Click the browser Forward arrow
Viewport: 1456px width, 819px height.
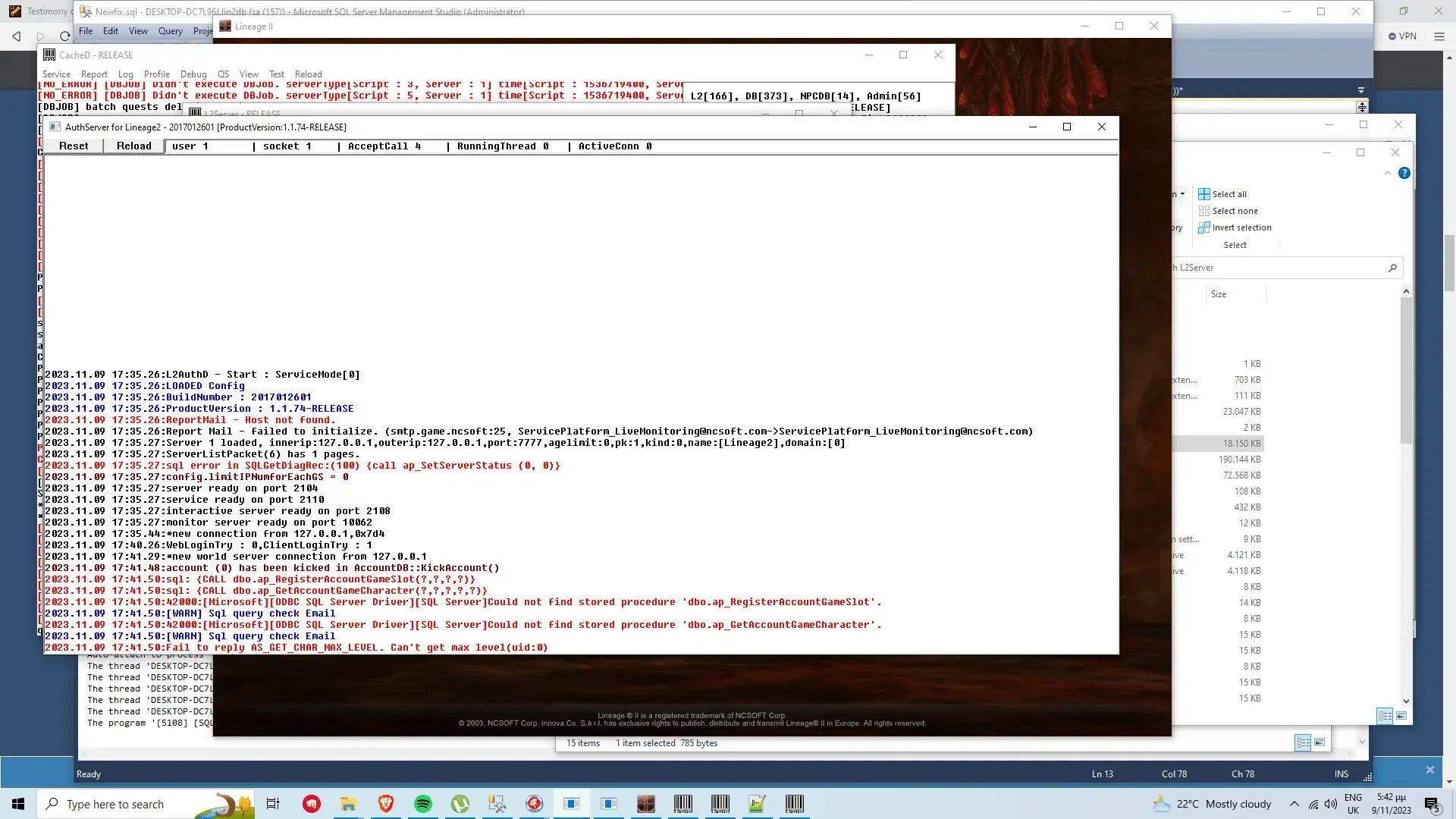pyautogui.click(x=41, y=36)
